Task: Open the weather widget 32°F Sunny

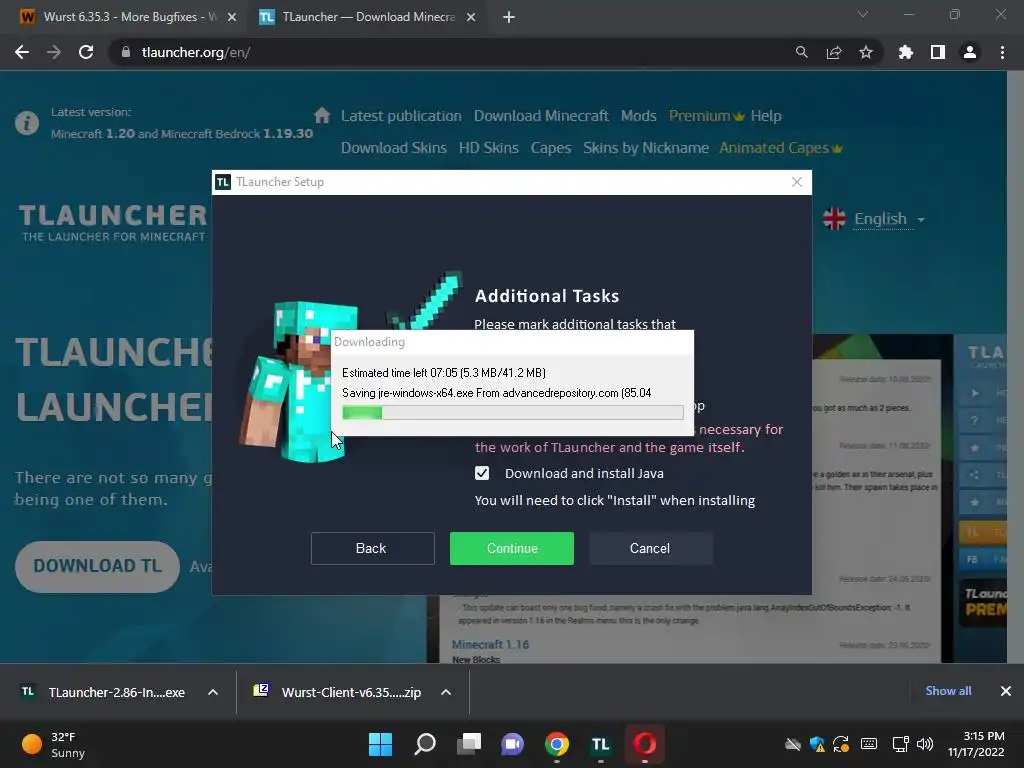Action: point(54,744)
